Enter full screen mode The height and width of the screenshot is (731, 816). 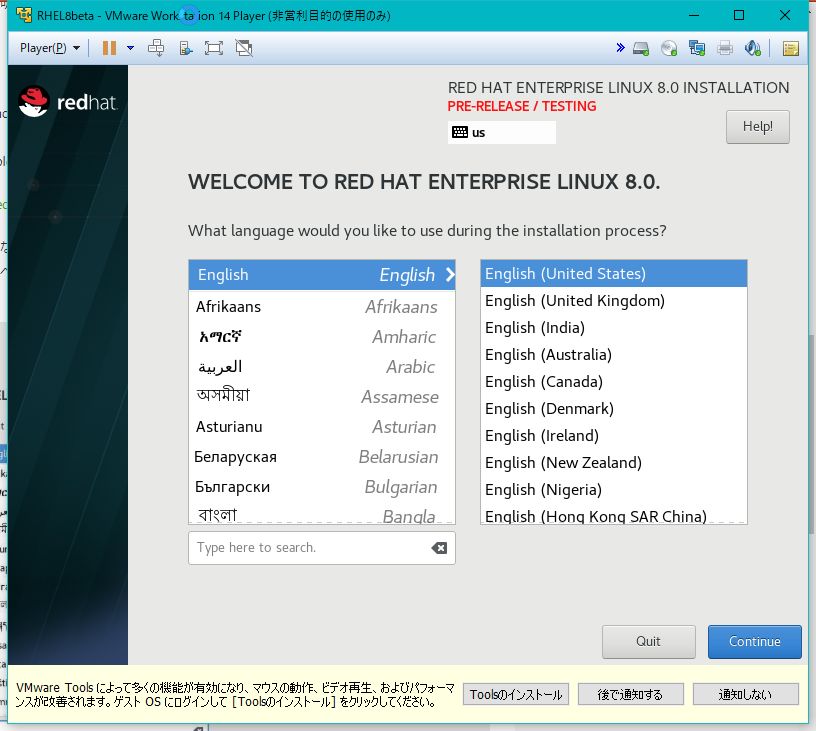point(214,48)
